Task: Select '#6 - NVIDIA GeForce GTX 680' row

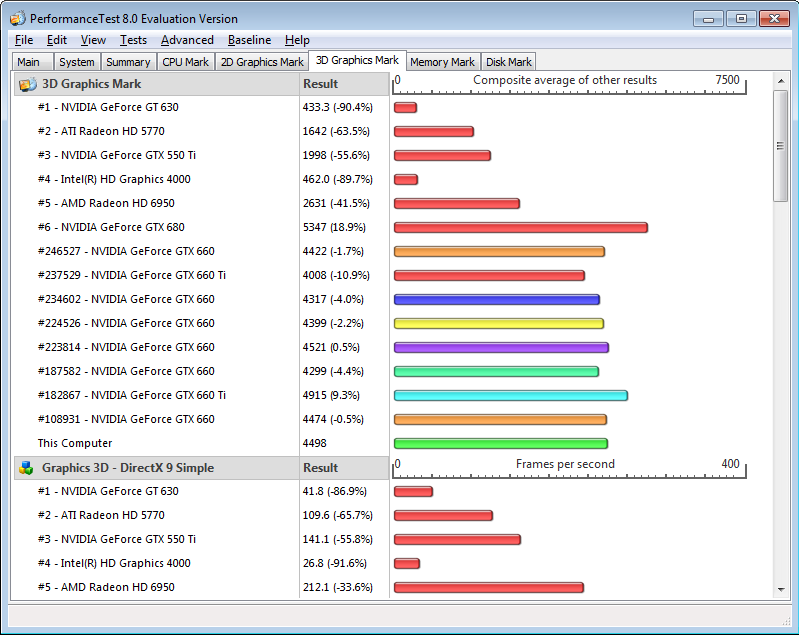Action: (111, 227)
